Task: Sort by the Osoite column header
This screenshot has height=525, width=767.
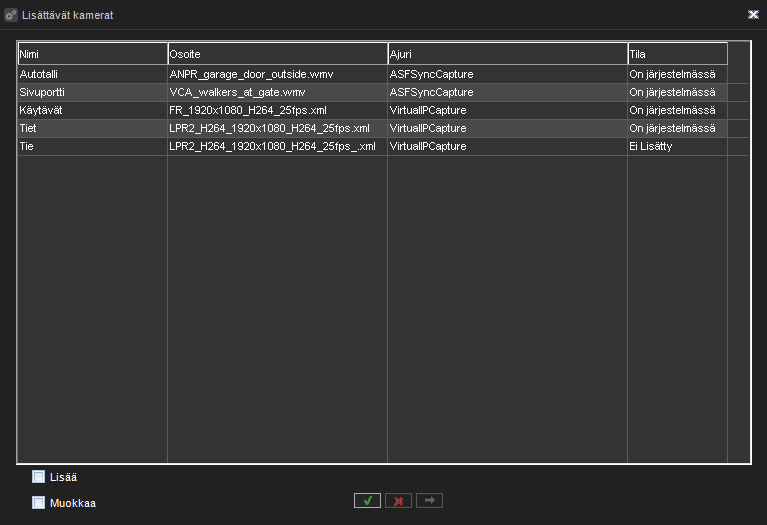Action: (277, 54)
